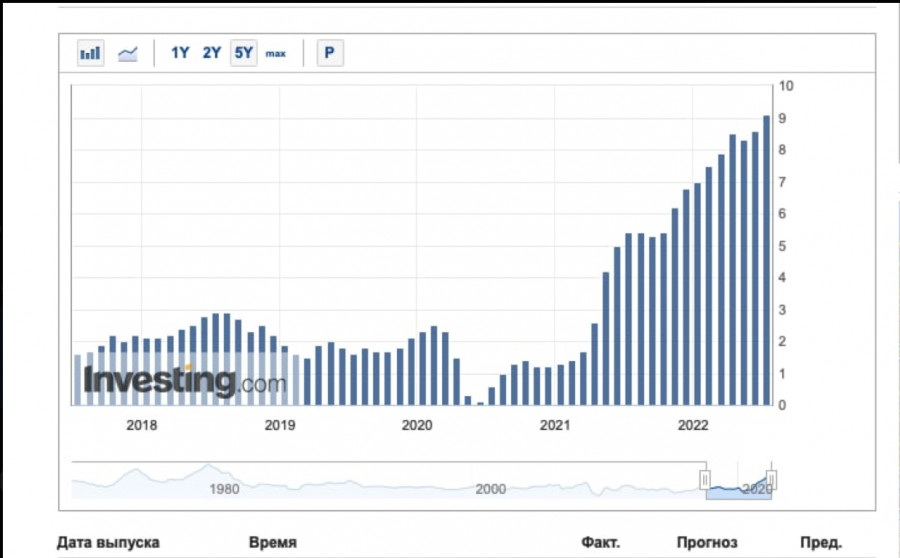Click the right handle of range navigator
Viewport: 900px width, 558px height.
click(x=771, y=480)
